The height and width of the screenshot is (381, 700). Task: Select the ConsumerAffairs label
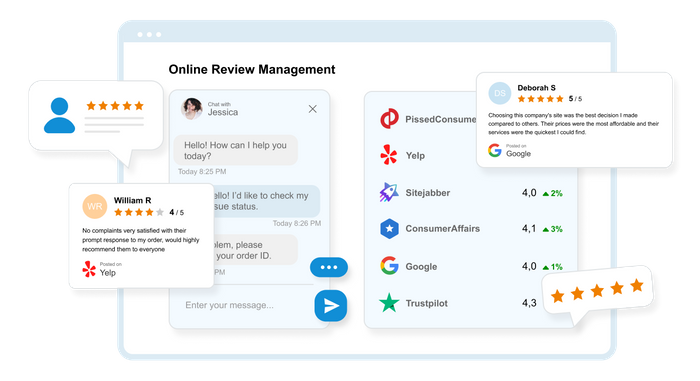[x=442, y=229]
